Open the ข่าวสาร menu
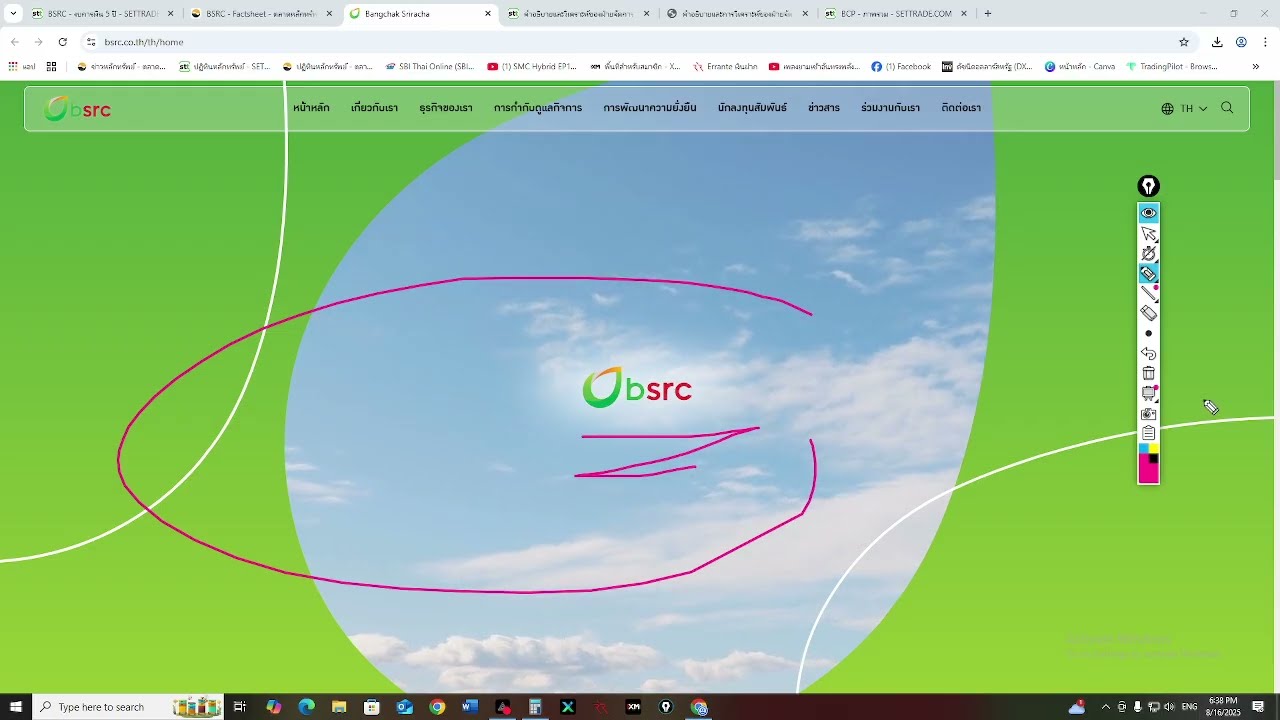 pyautogui.click(x=824, y=108)
